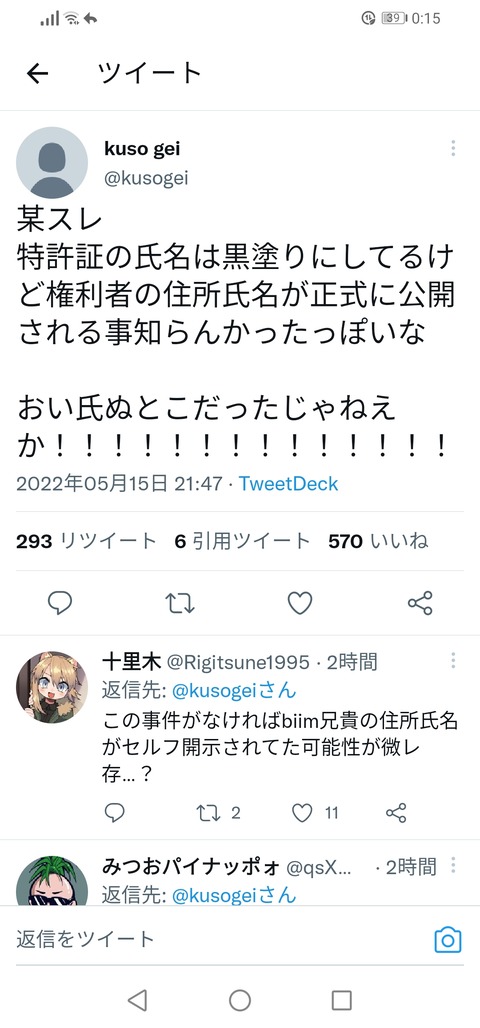Open 十里木's avatar profile

click(52, 687)
